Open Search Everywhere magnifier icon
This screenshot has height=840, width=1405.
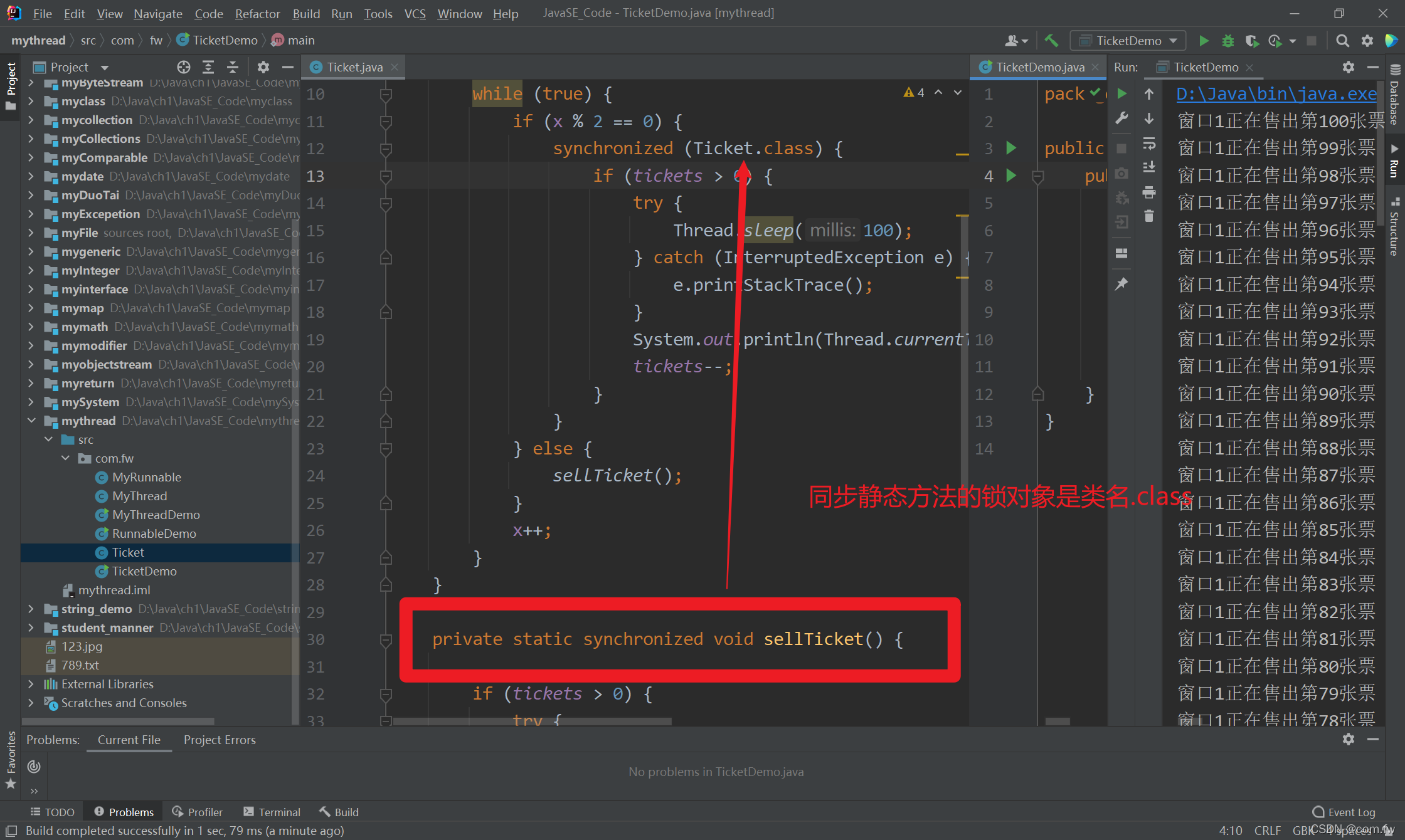tap(1342, 41)
